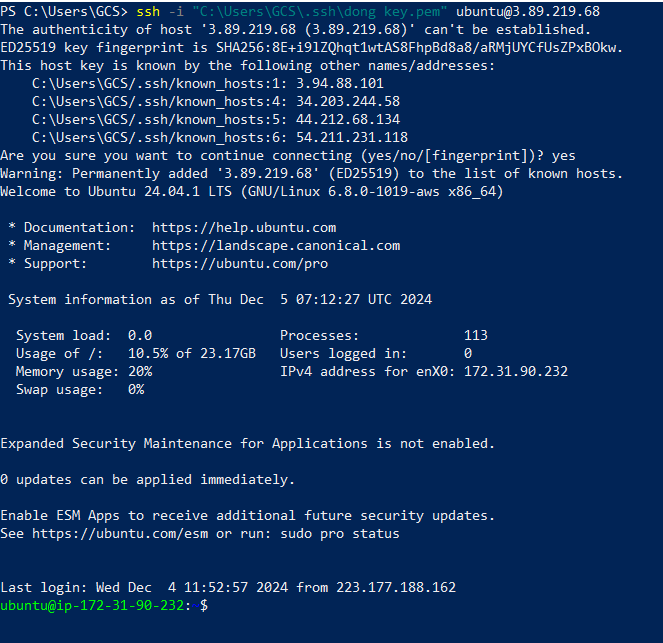Click the Memory usage 20% value
This screenshot has width=663, height=643.
coord(140,372)
